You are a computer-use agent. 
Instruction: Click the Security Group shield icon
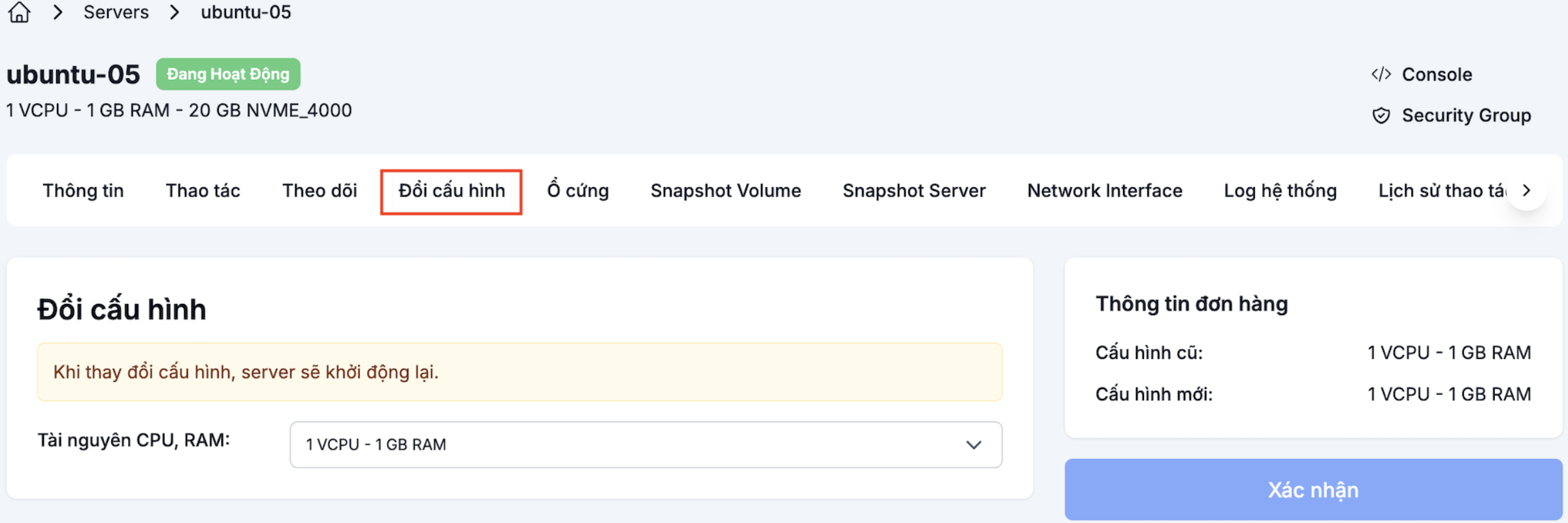coord(1381,116)
